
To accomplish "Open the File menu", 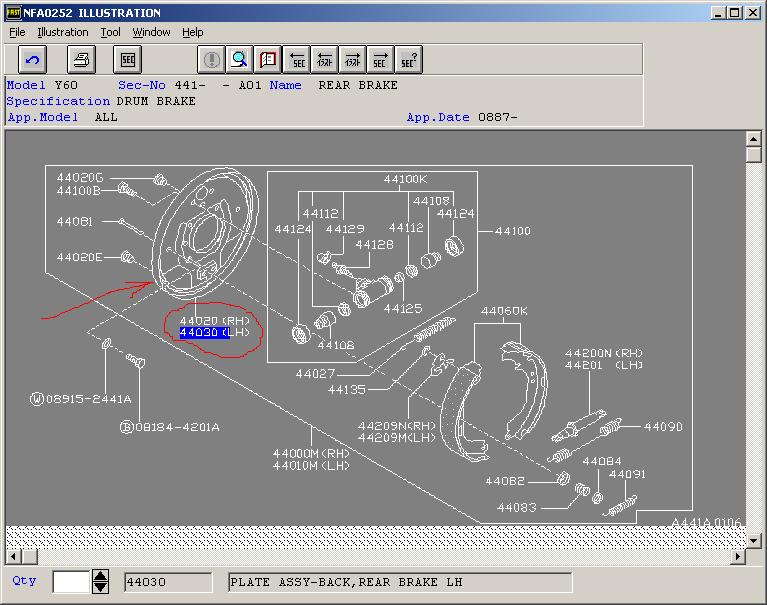I will tap(17, 32).
